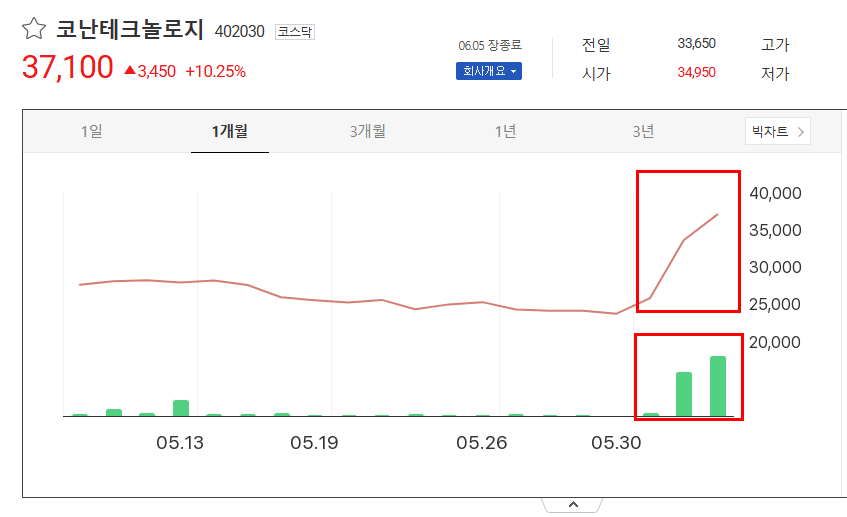
Task: Select the 1개월 chart tab
Action: tap(230, 131)
